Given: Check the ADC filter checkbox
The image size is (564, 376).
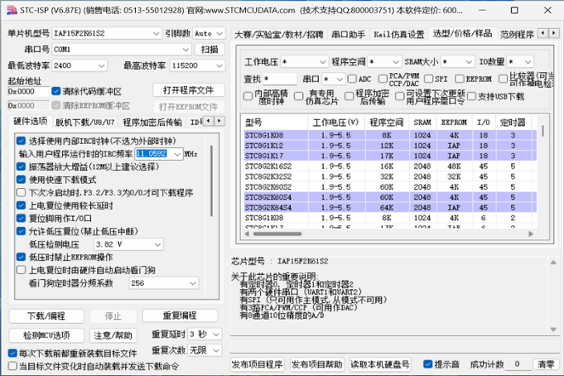Looking at the screenshot, I should (352, 79).
